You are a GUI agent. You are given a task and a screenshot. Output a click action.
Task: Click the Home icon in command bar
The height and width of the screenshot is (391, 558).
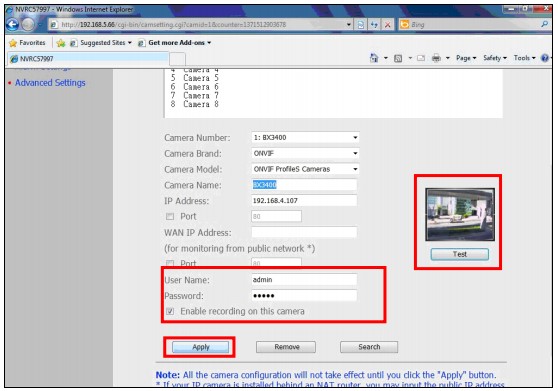[x=374, y=58]
